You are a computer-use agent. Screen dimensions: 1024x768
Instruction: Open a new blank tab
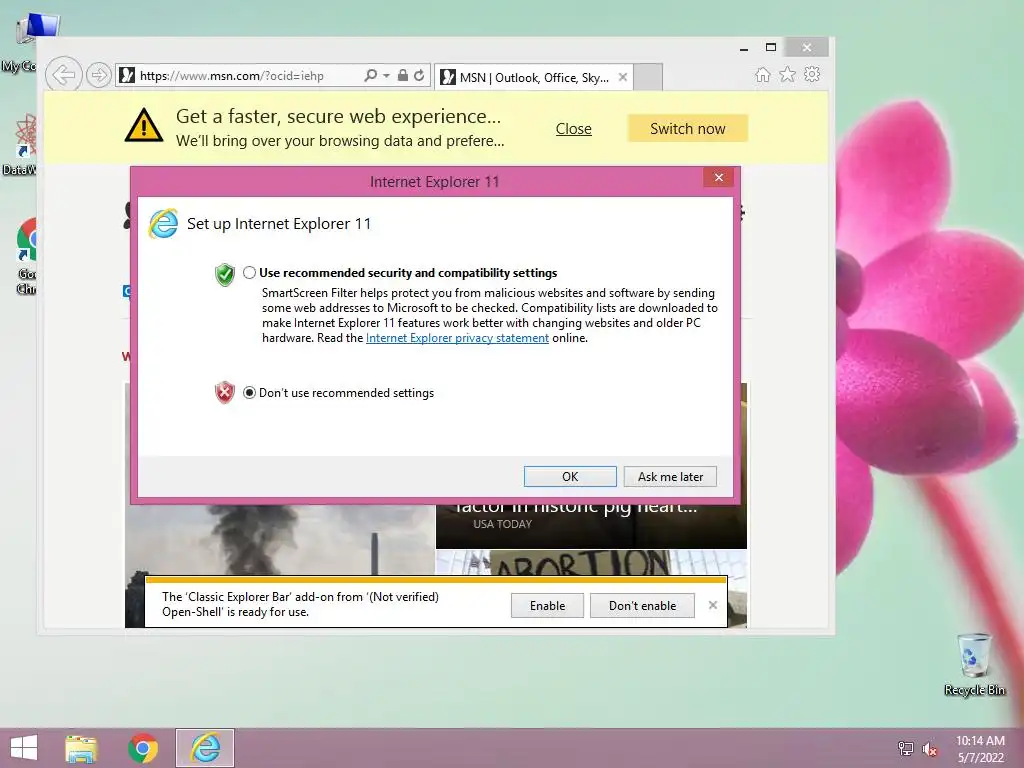648,77
